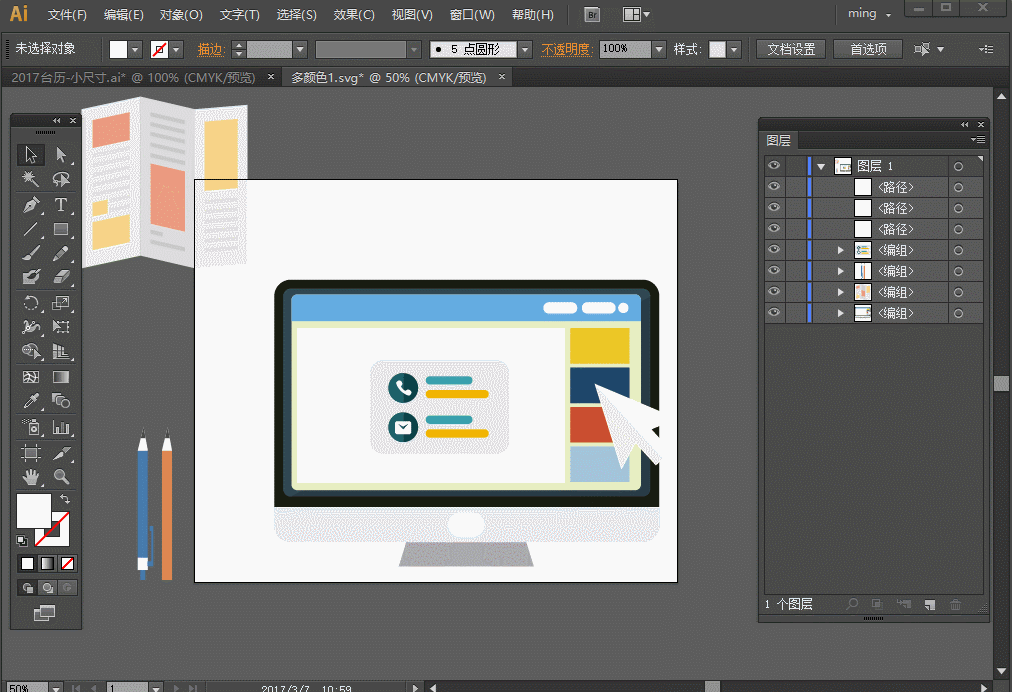Toggle visibility of second <路径> row
The height and width of the screenshot is (692, 1012).
point(774,208)
